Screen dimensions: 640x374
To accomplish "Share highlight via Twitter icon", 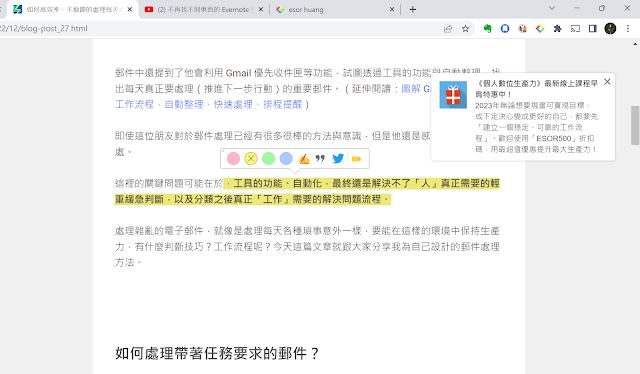I will [338, 158].
